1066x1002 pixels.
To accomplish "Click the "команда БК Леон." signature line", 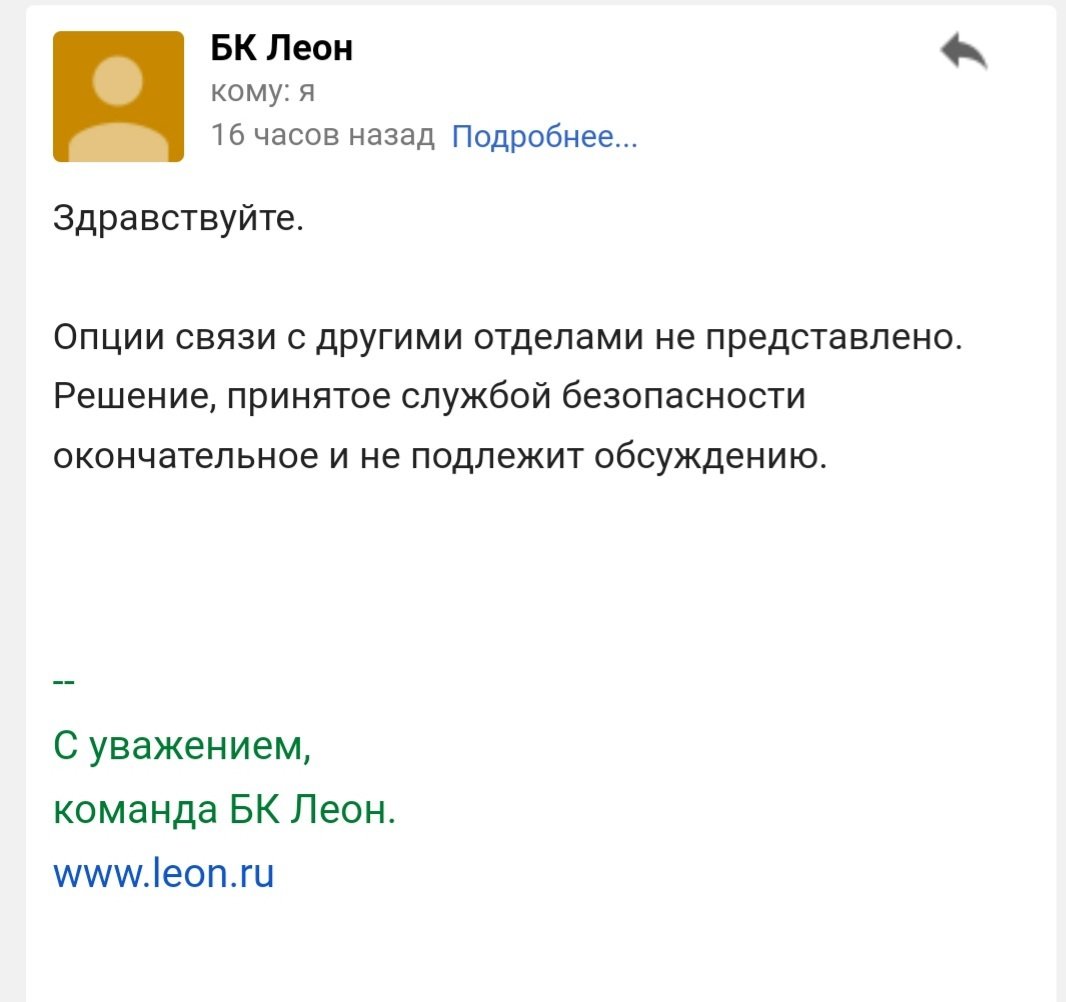I will point(224,809).
